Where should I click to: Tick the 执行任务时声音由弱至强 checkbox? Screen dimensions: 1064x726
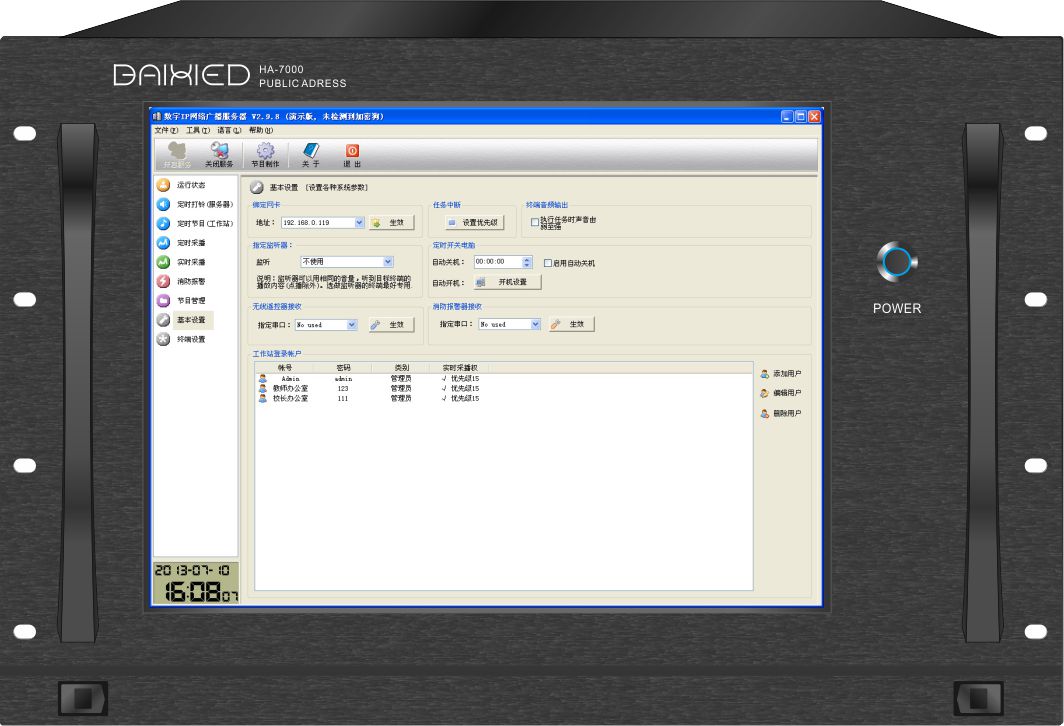pos(535,222)
